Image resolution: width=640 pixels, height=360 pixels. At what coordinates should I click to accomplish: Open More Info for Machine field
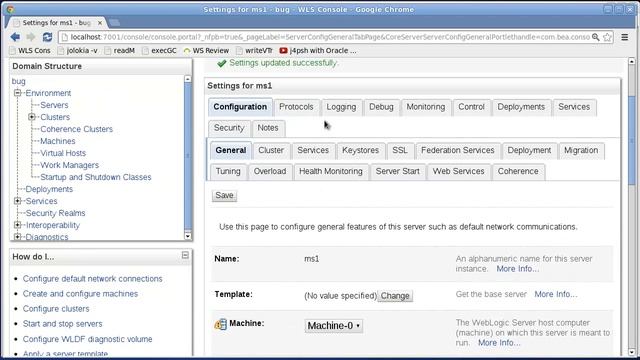tap(499, 343)
